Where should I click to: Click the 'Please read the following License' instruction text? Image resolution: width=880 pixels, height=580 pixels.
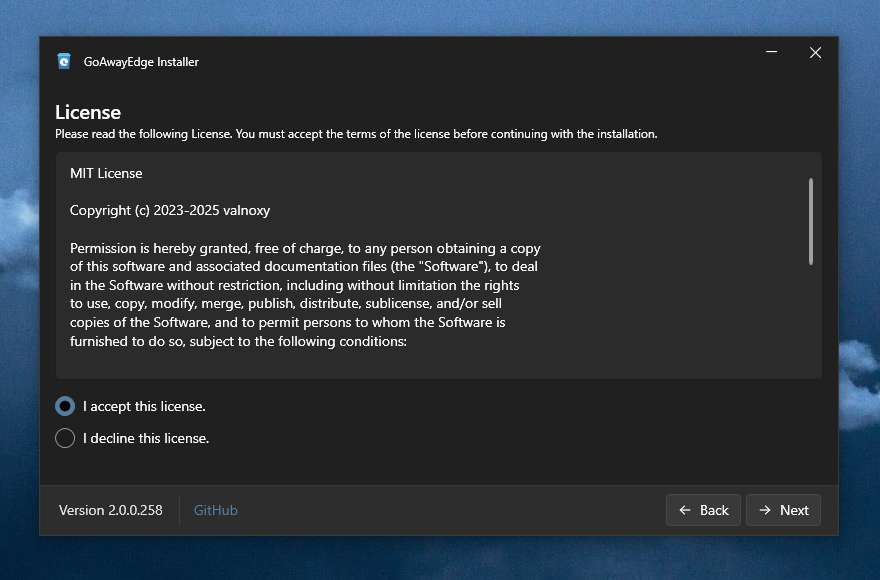(356, 134)
